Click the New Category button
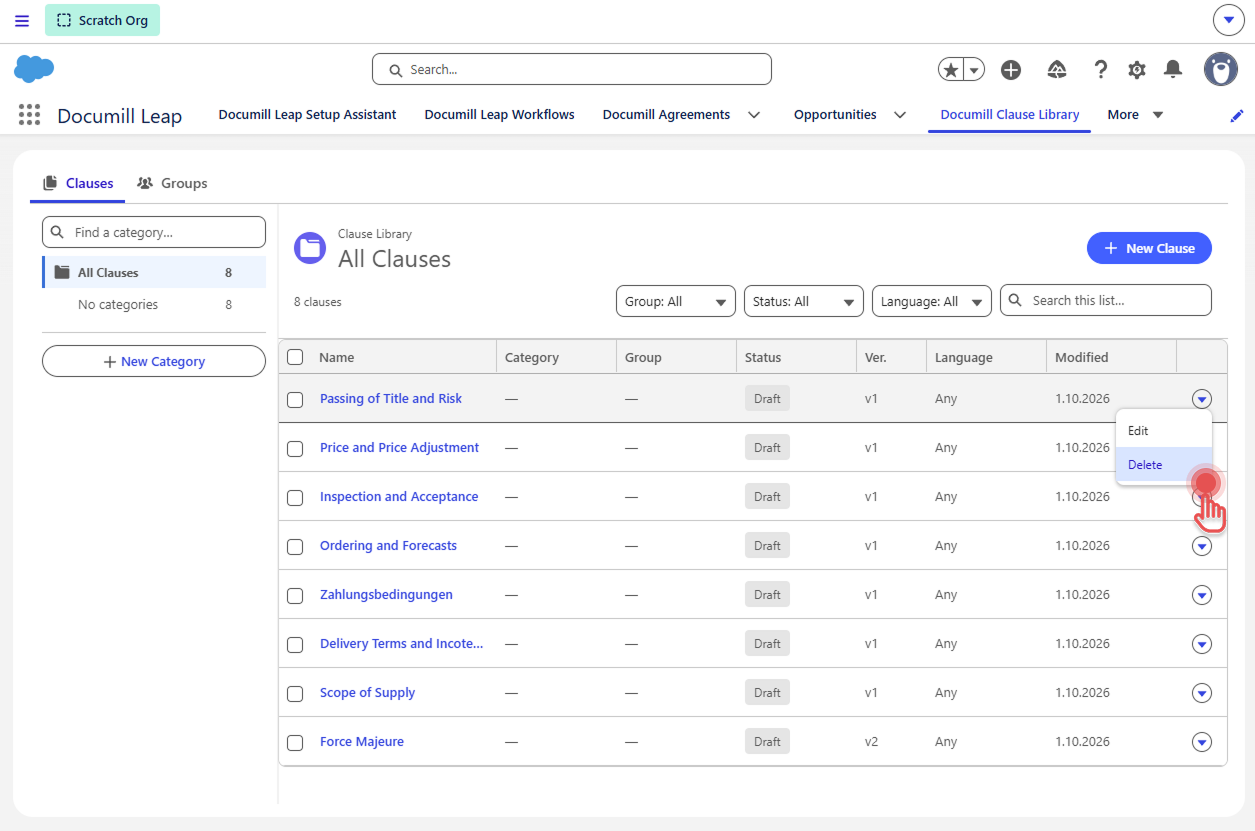1255x831 pixels. (x=154, y=361)
